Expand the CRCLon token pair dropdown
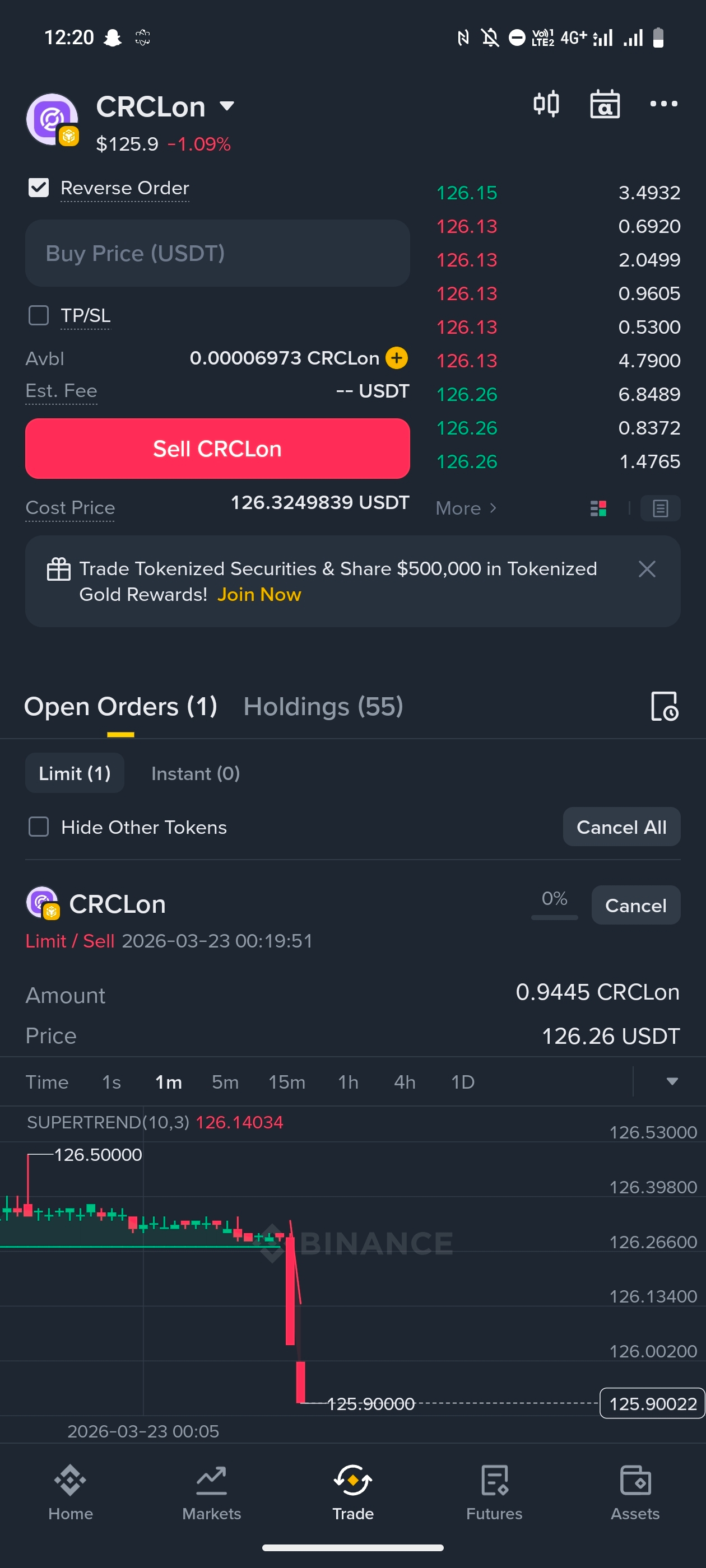Viewport: 706px width, 1568px height. [x=226, y=106]
